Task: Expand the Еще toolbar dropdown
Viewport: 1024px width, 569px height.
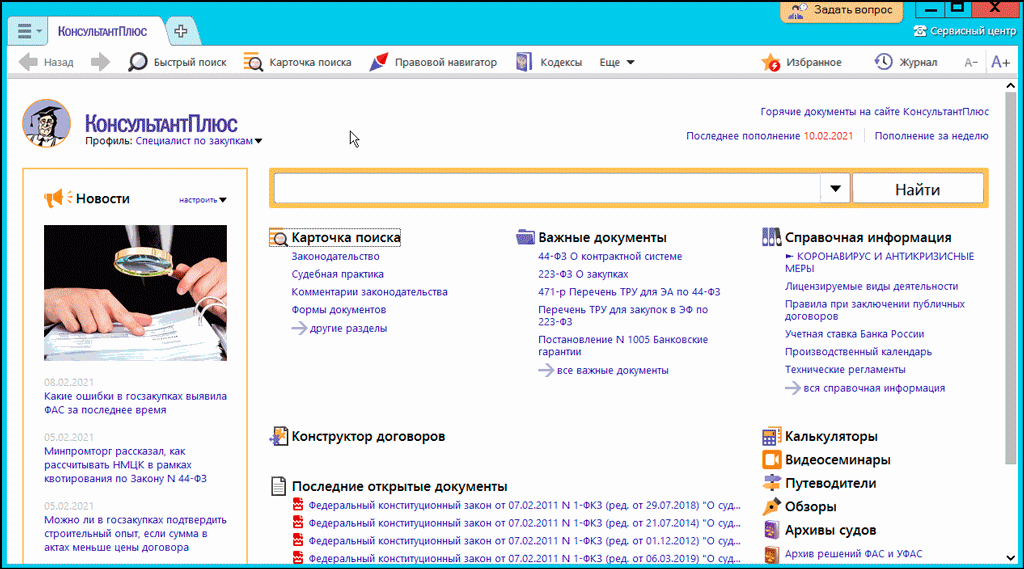Action: pyautogui.click(x=617, y=62)
